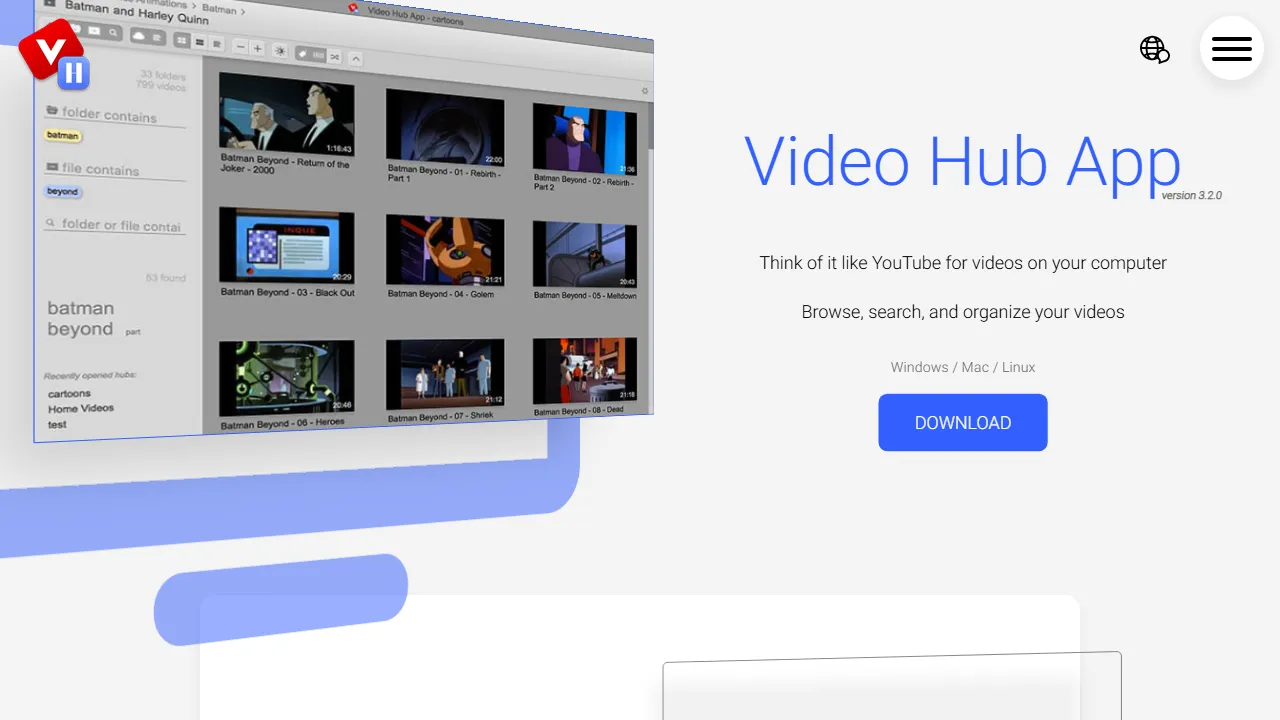Open the hamburger menu at top right

click(x=1232, y=48)
